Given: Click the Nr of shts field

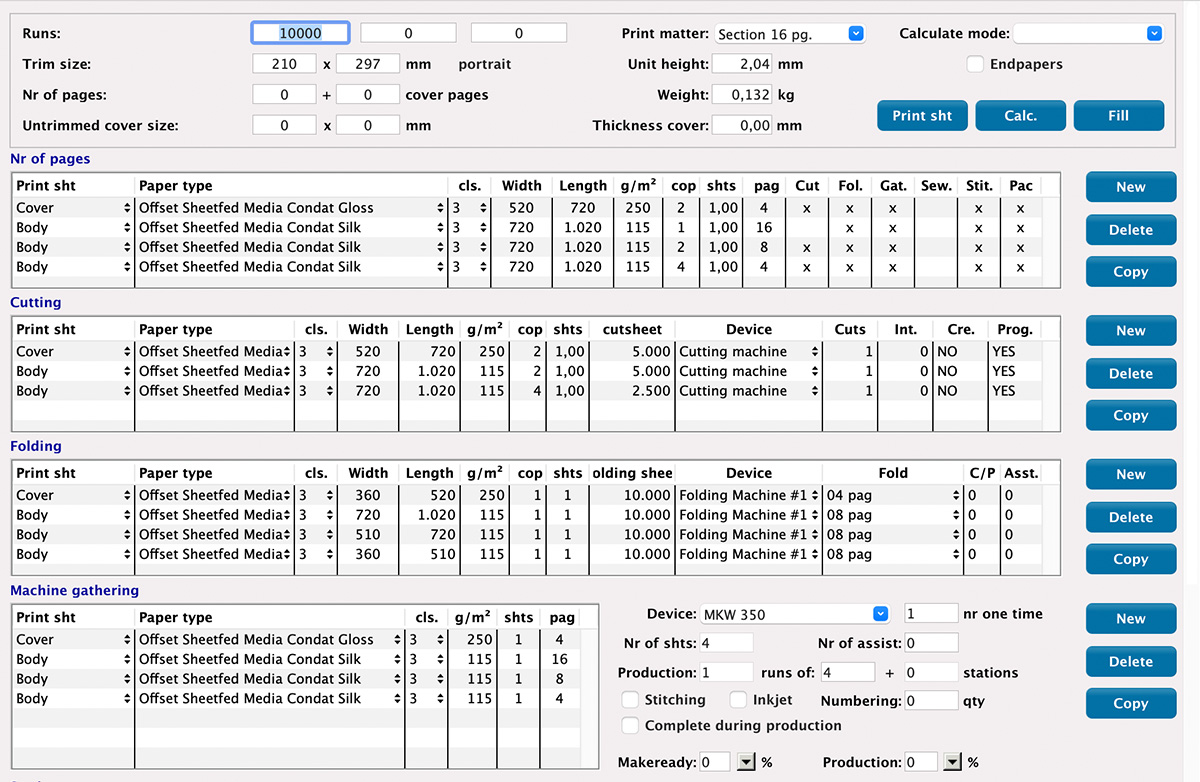Looking at the screenshot, I should (726, 643).
